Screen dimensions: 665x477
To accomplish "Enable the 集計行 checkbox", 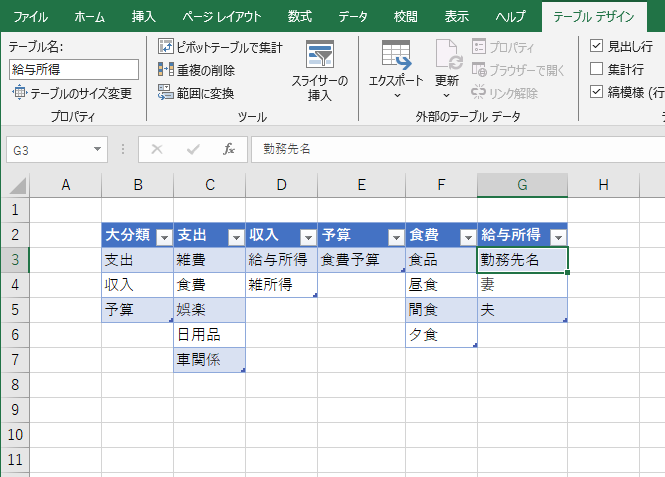I will coord(596,69).
